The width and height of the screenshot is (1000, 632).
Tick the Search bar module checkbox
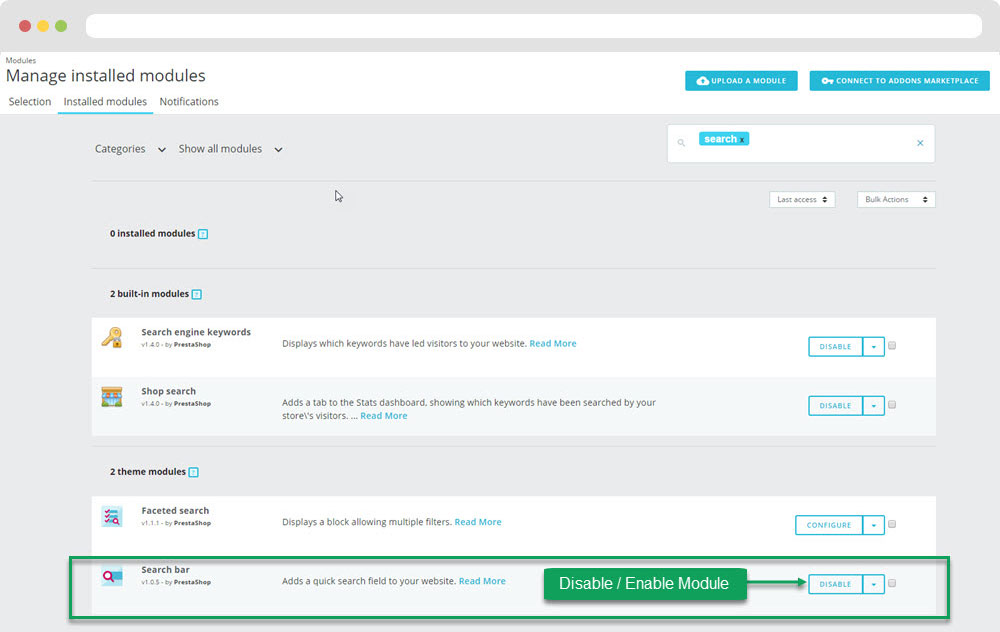tap(892, 583)
